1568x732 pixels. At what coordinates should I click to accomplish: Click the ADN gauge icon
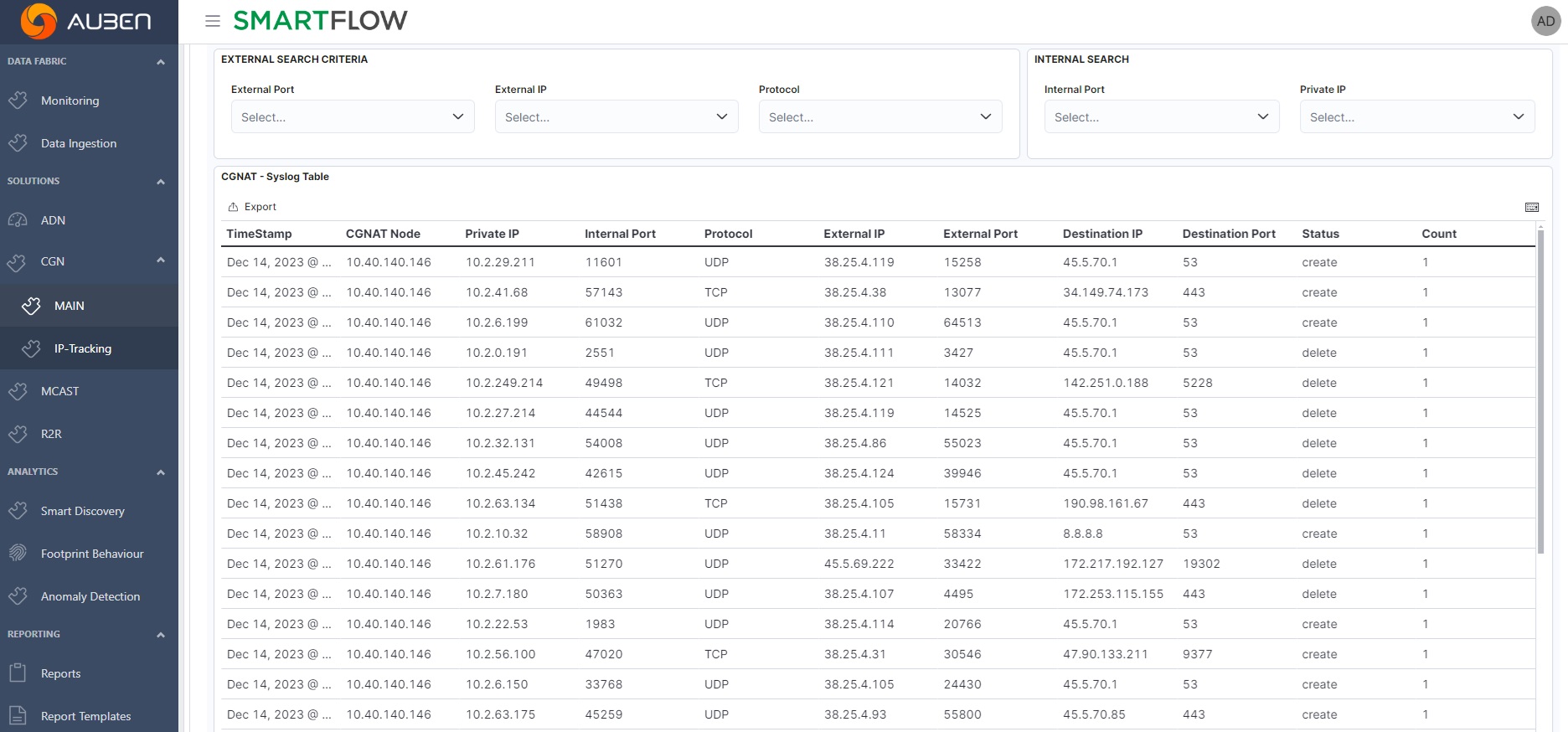[x=18, y=220]
